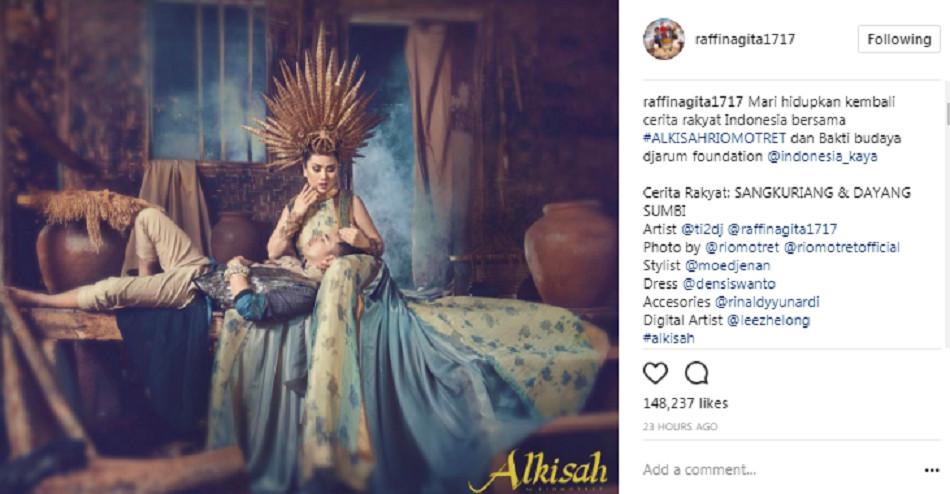Open @ti2dj artist profile
Viewport: 950px width, 494px height.
(x=702, y=229)
